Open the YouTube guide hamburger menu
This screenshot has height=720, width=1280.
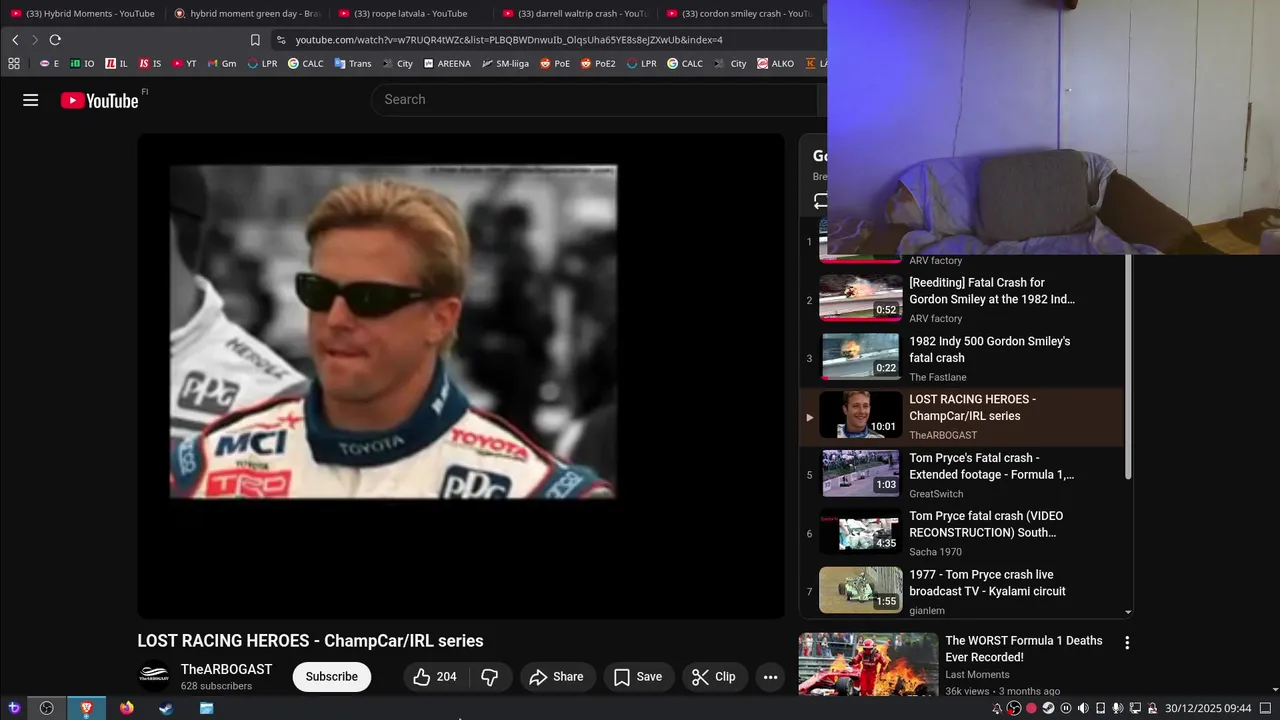[31, 100]
